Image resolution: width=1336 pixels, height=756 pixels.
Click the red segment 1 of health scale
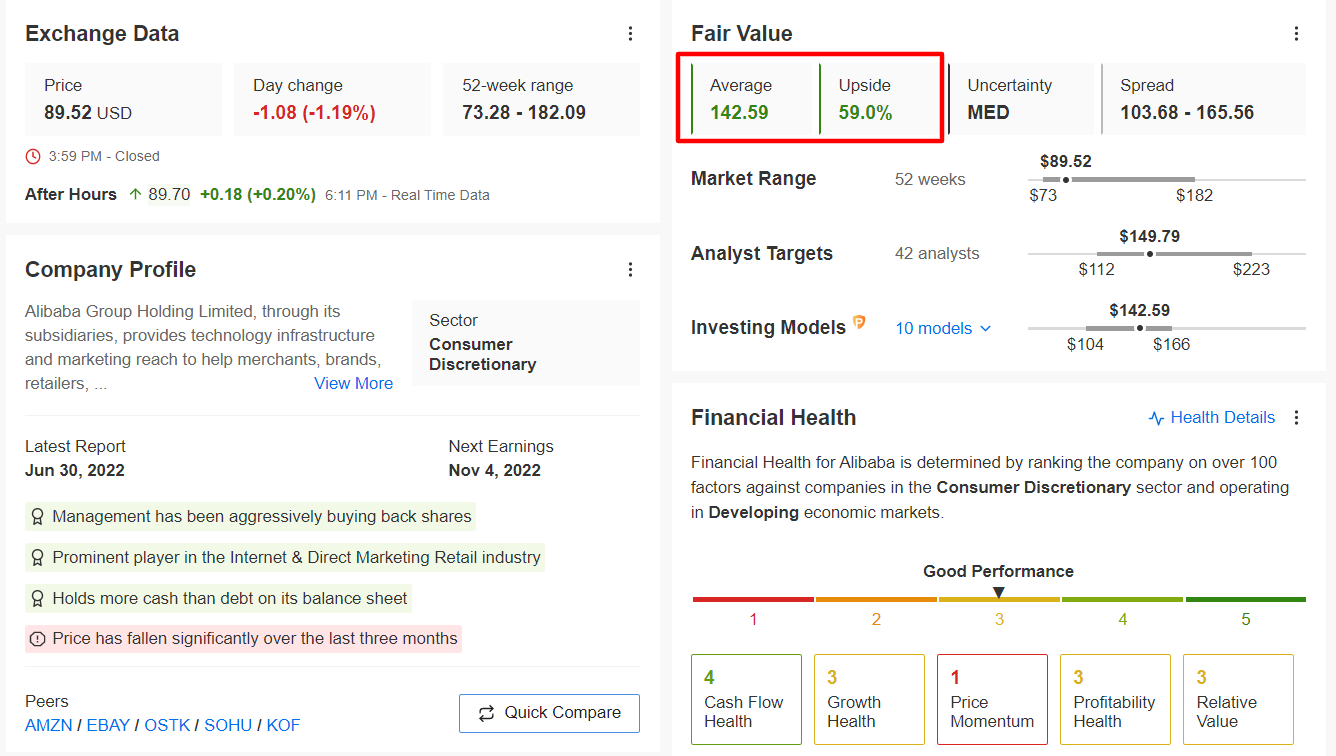(x=753, y=599)
